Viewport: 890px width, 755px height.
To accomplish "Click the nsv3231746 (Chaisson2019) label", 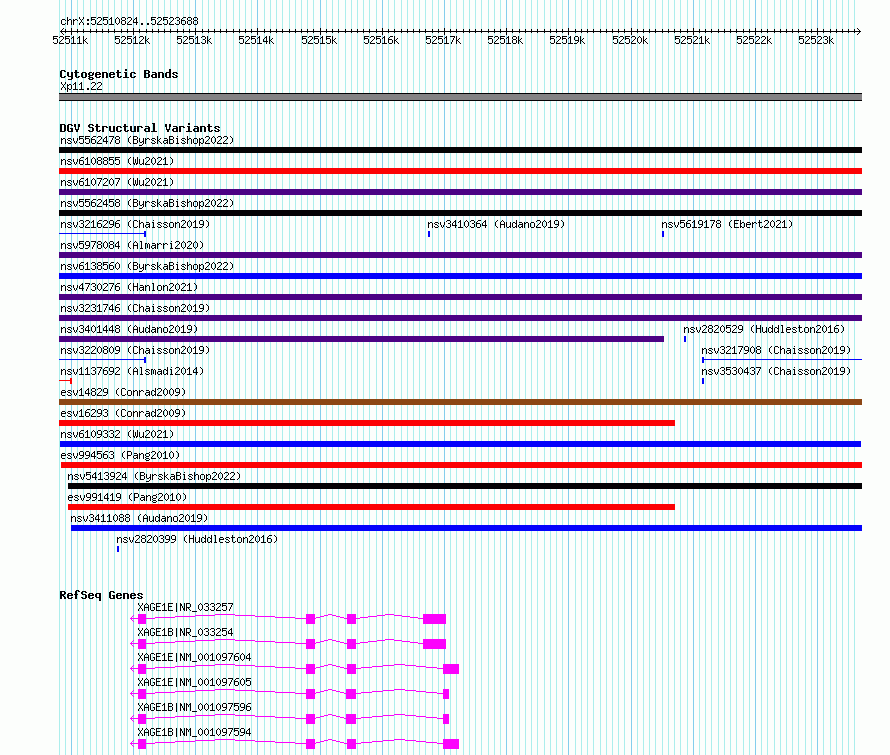I will click(x=135, y=308).
